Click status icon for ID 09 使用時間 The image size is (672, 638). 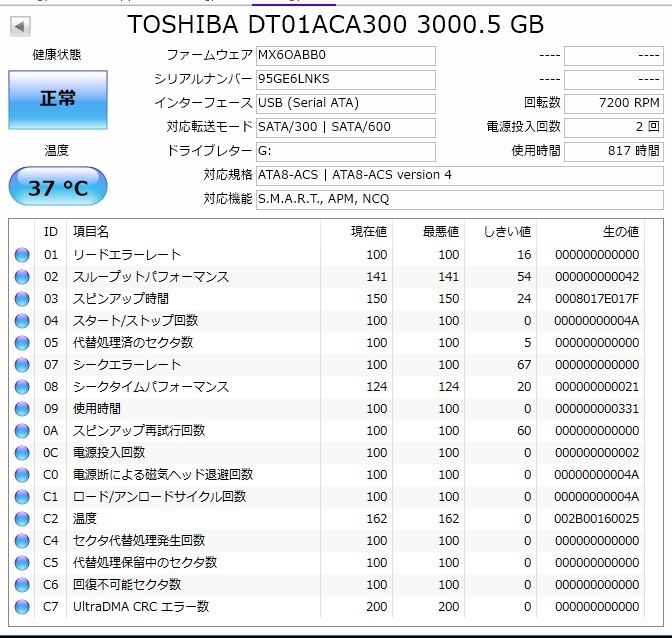[x=22, y=409]
